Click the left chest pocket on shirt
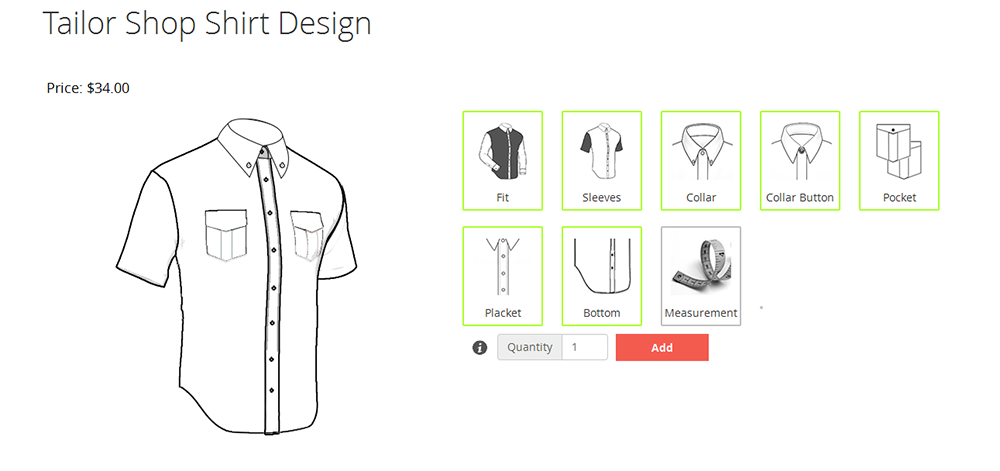 click(226, 235)
